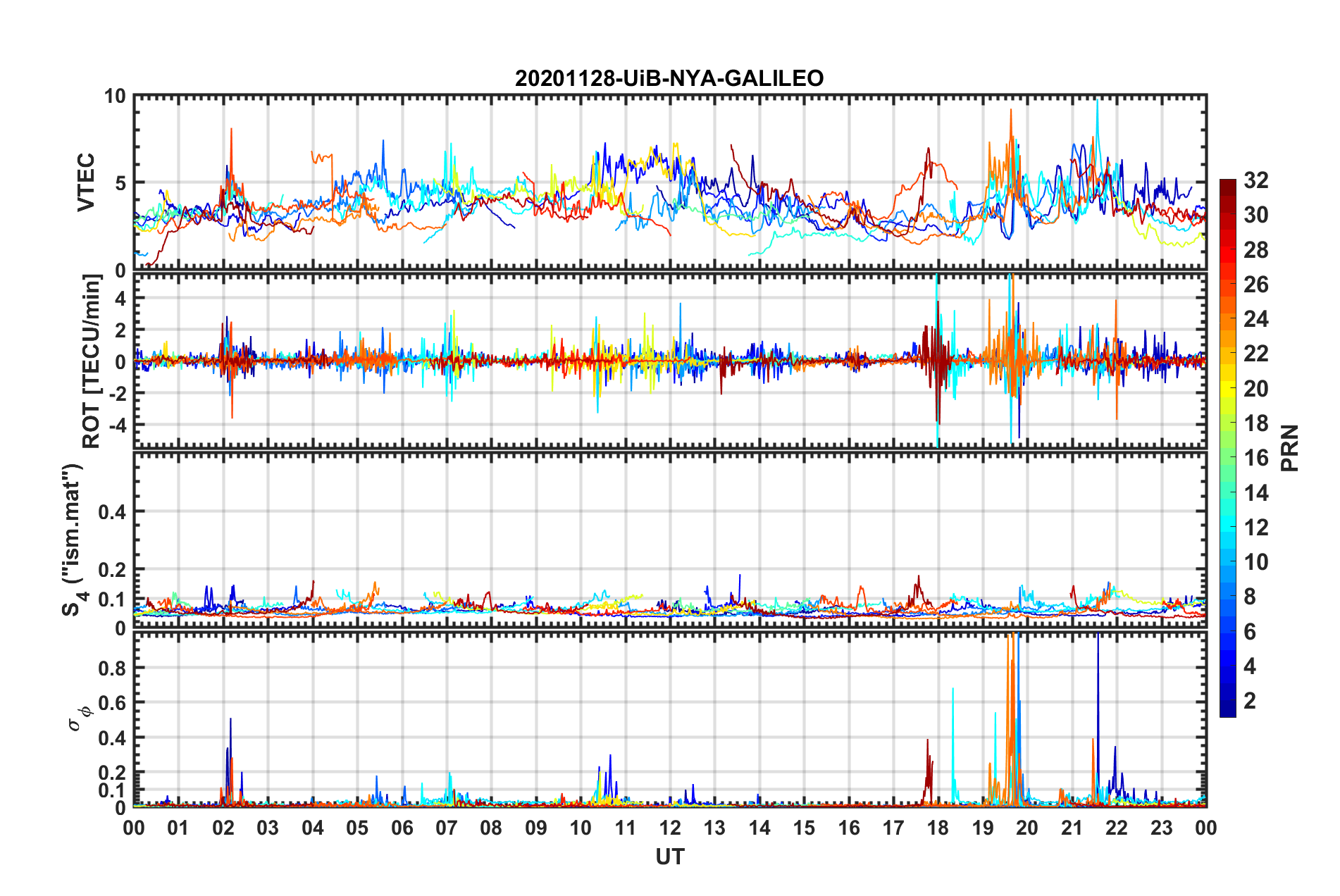Screen dimensions: 1340x896
Task: Click colorbar tick label 24
Action: [x=1255, y=319]
